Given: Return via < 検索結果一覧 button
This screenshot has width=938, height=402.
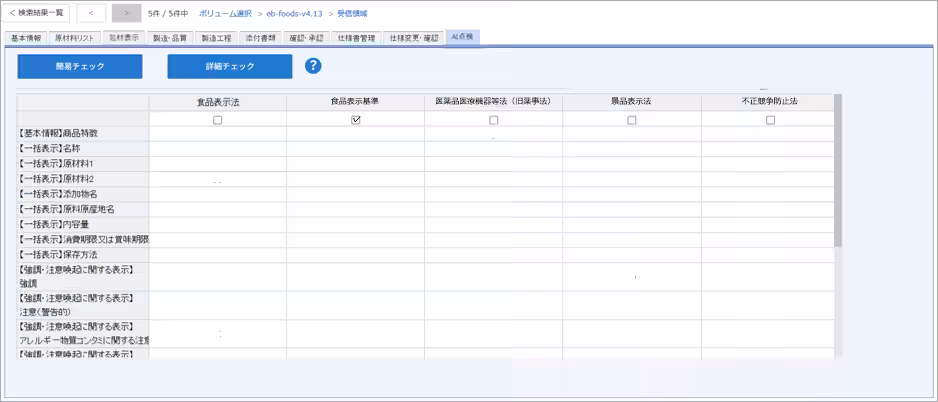Looking at the screenshot, I should (x=37, y=13).
